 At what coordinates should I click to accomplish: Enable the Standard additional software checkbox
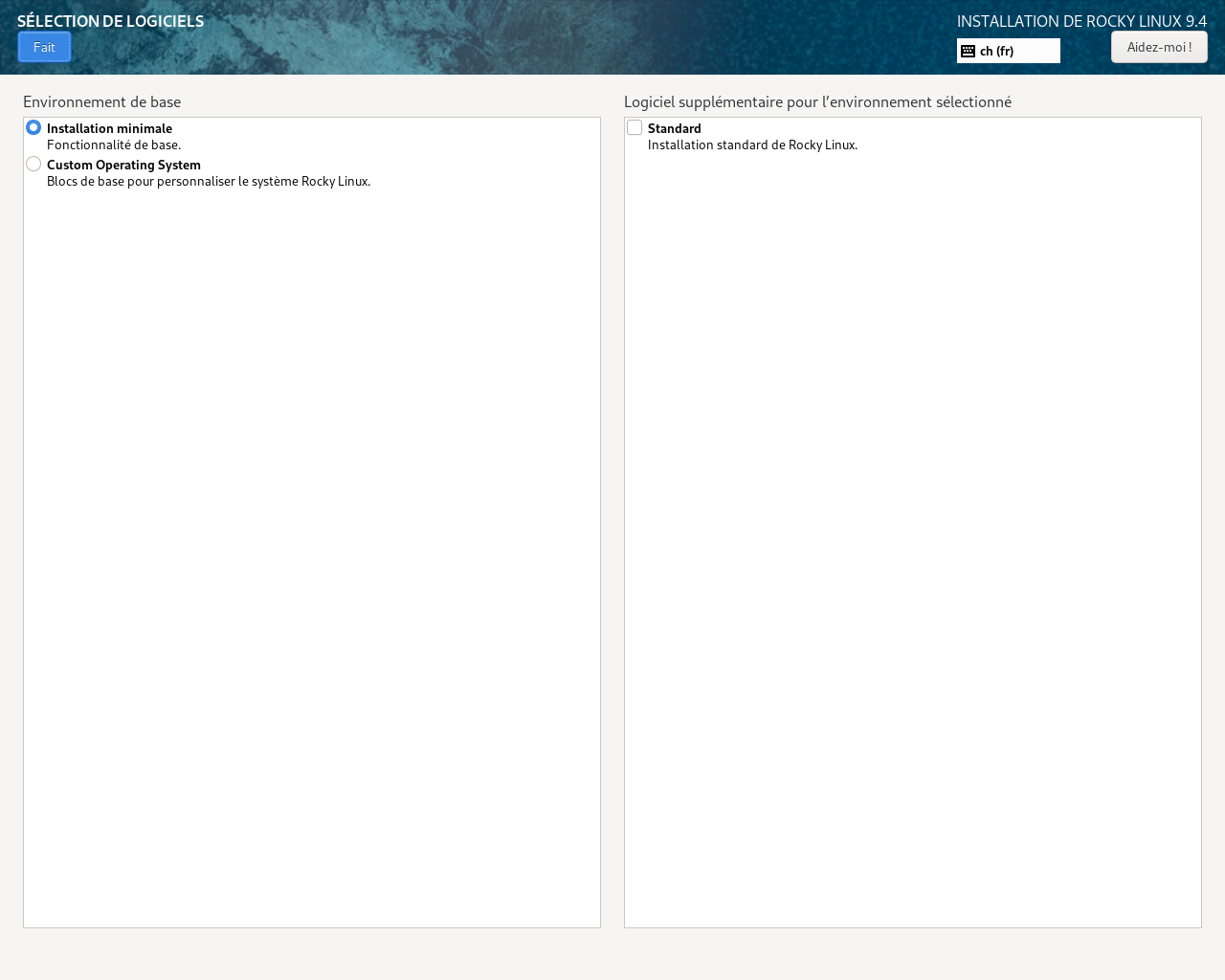tap(635, 126)
